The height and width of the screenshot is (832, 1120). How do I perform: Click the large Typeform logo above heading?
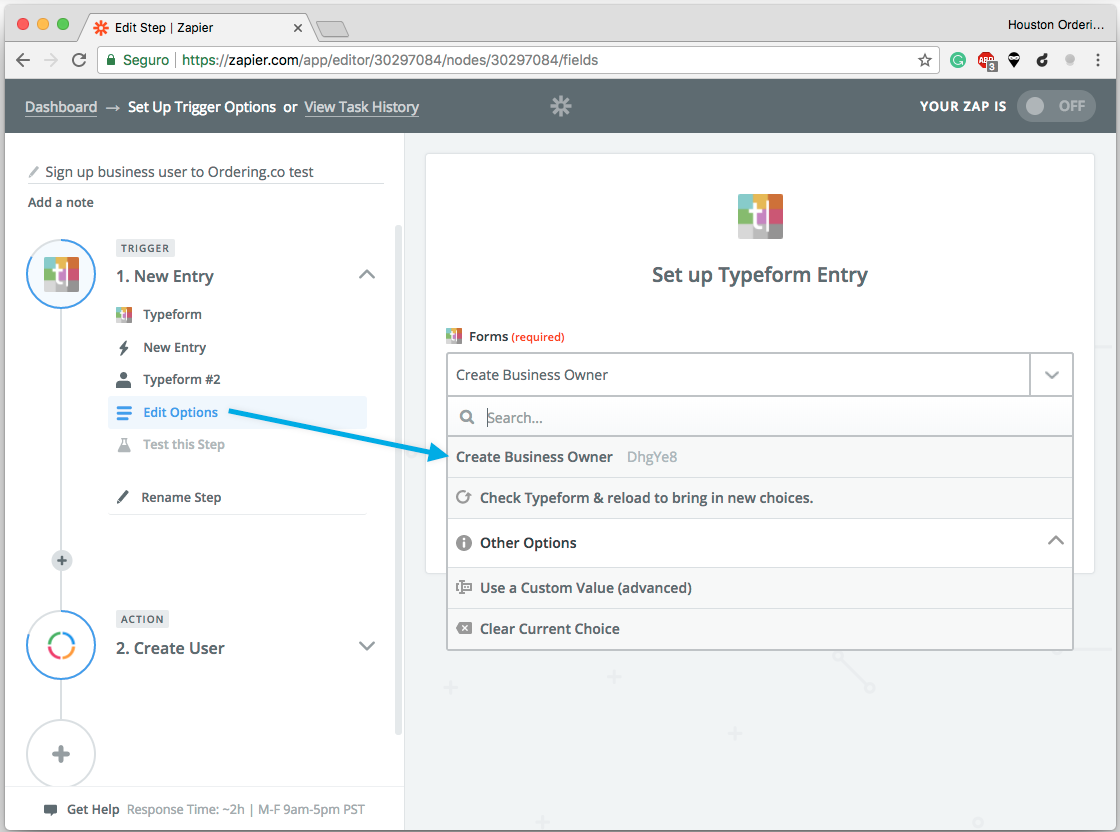pyautogui.click(x=760, y=216)
